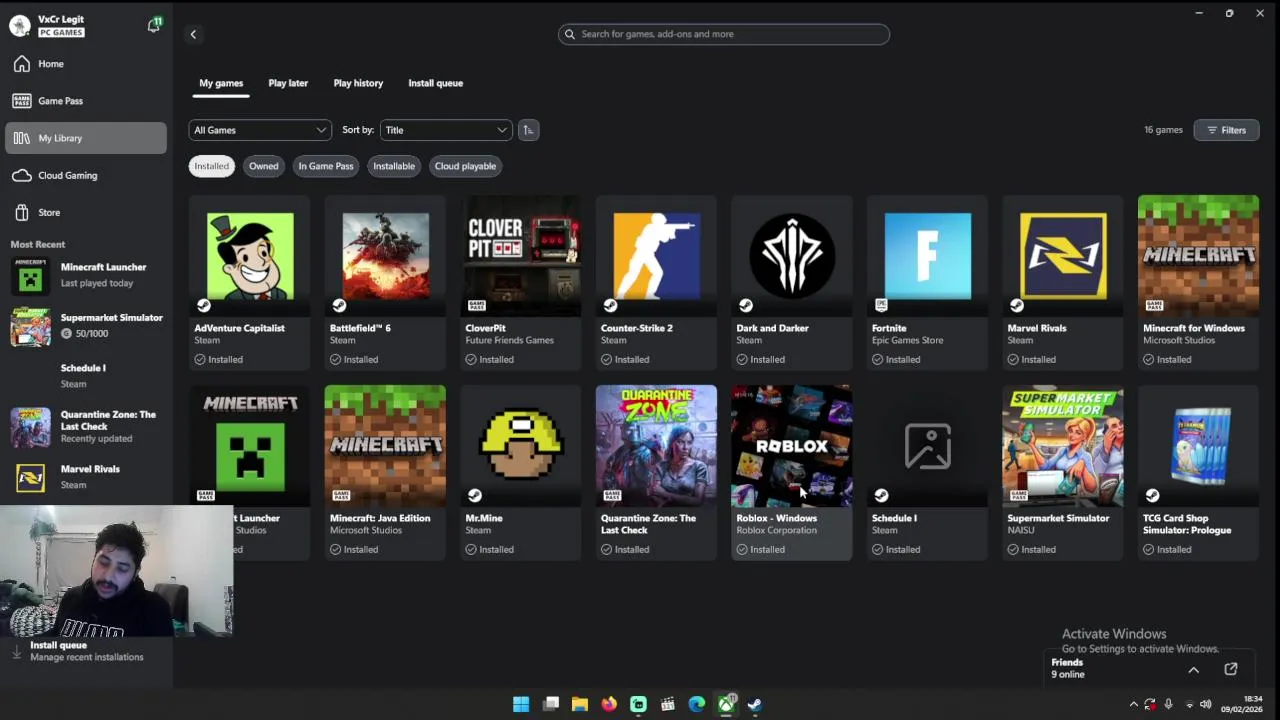The height and width of the screenshot is (720, 1280).
Task: Toggle the Installed filter chip
Action: coord(211,166)
